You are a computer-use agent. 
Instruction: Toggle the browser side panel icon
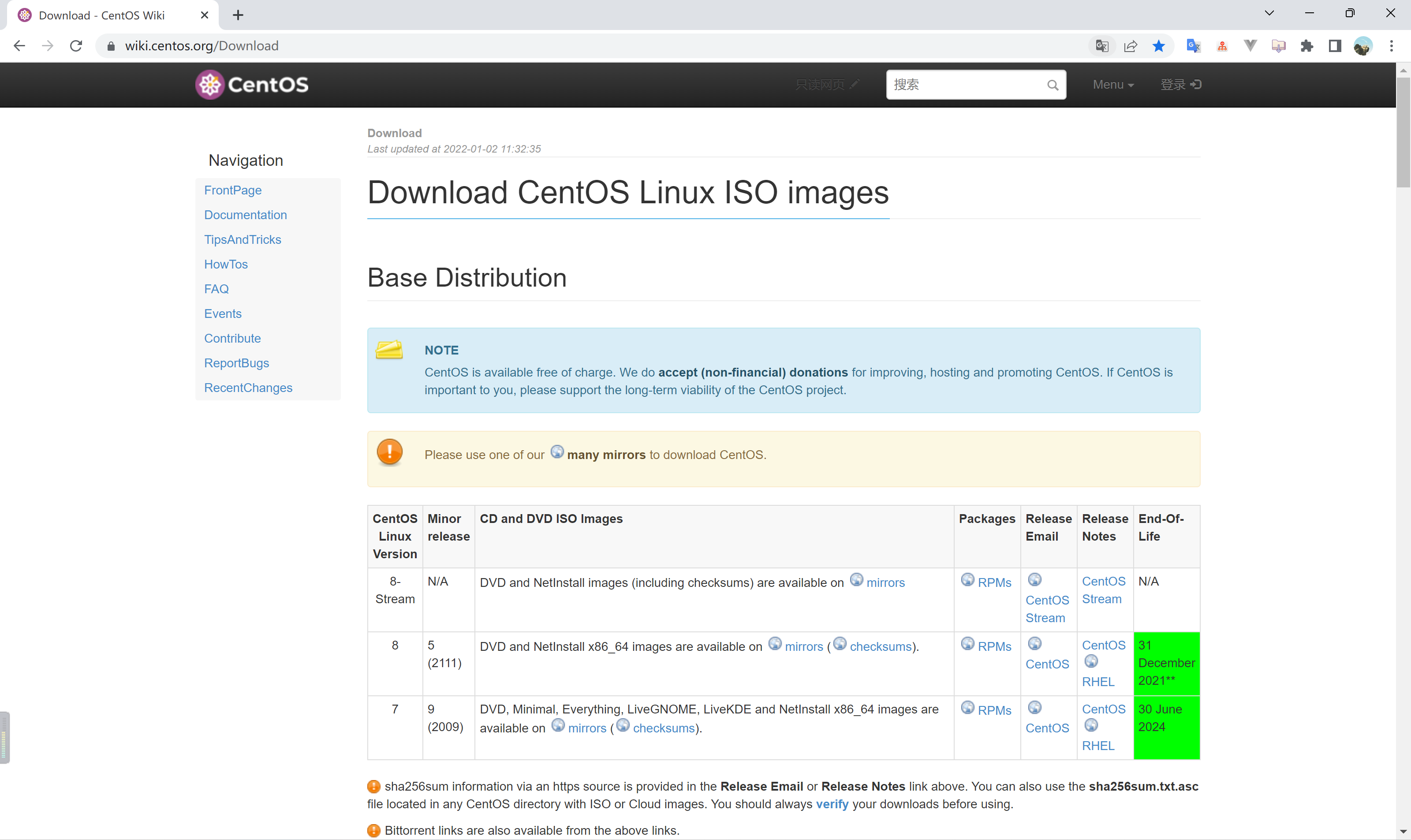click(x=1335, y=46)
